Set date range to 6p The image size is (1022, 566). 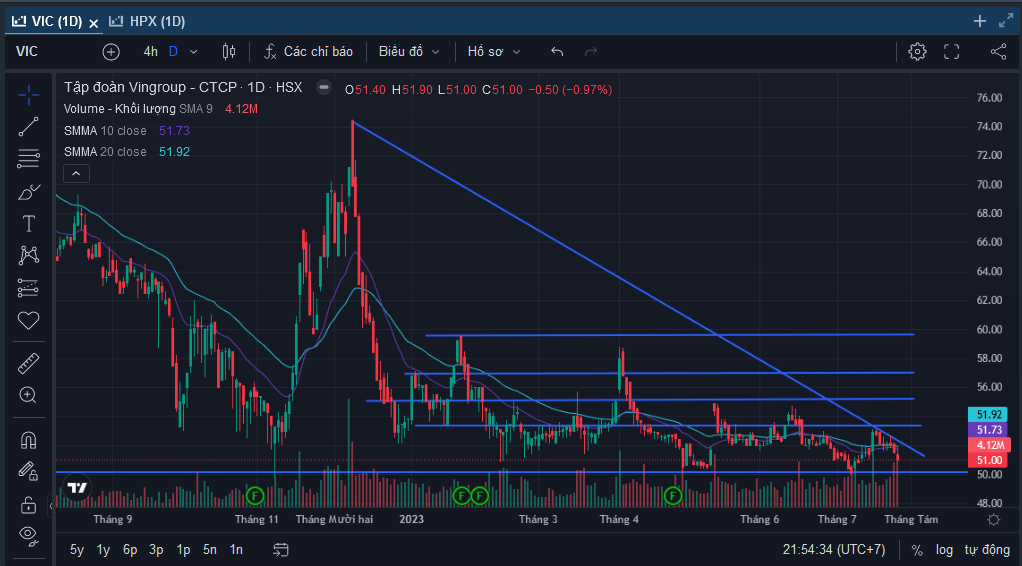130,550
